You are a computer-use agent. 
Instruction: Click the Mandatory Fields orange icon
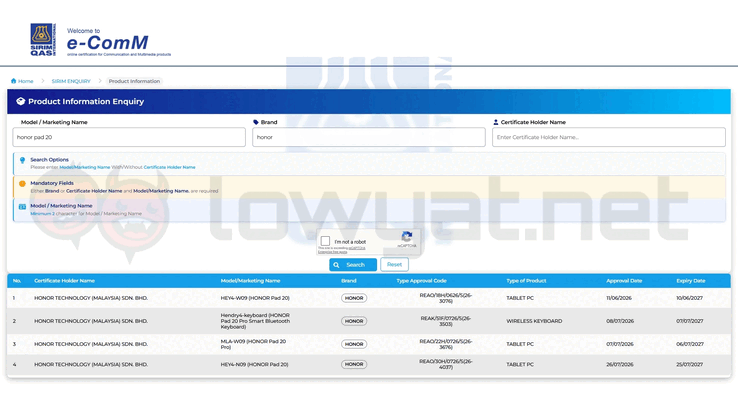point(22,184)
